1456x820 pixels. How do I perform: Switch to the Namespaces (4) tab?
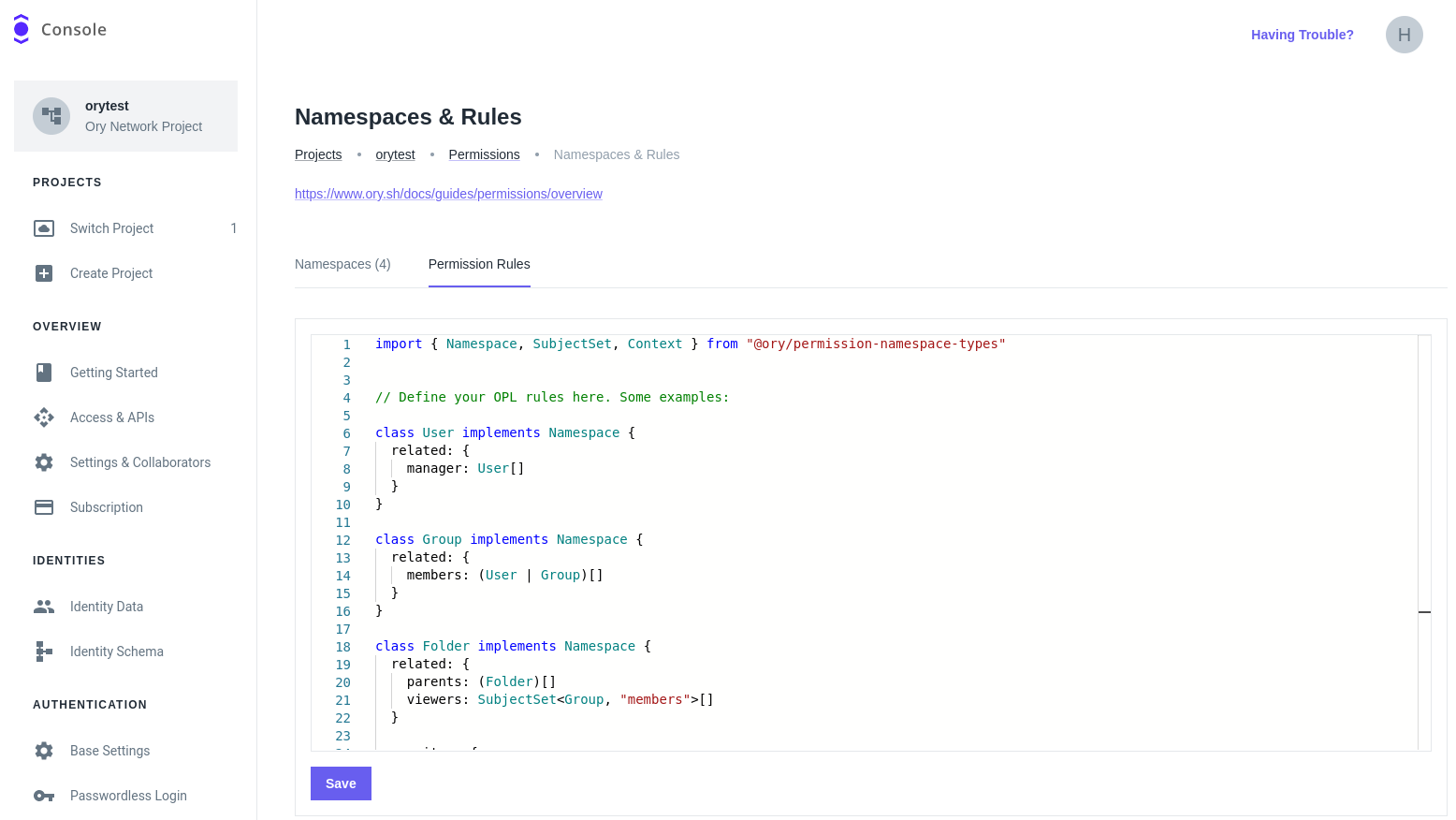342,264
